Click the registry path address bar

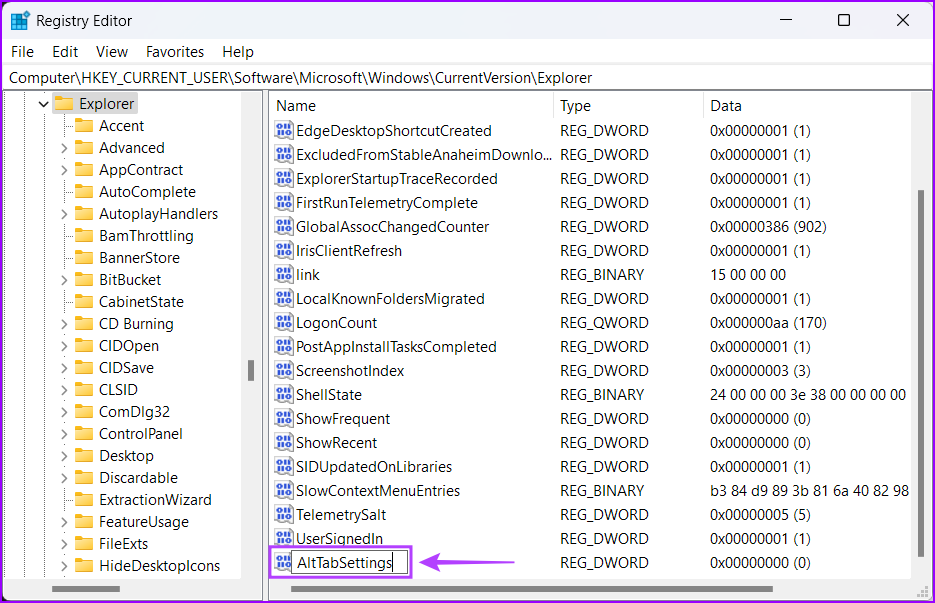click(468, 78)
